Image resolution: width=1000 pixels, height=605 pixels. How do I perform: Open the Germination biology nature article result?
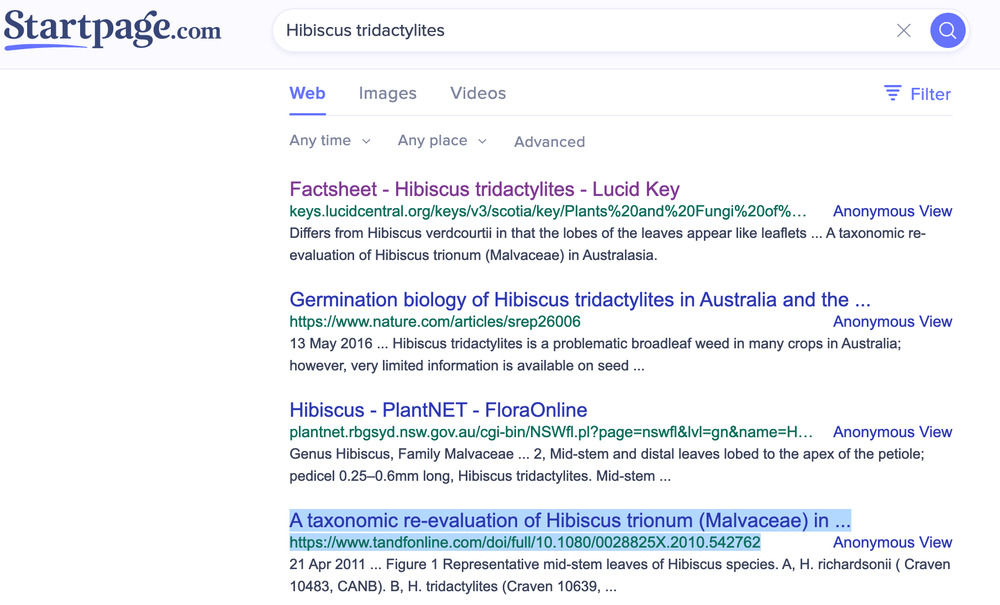[579, 300]
